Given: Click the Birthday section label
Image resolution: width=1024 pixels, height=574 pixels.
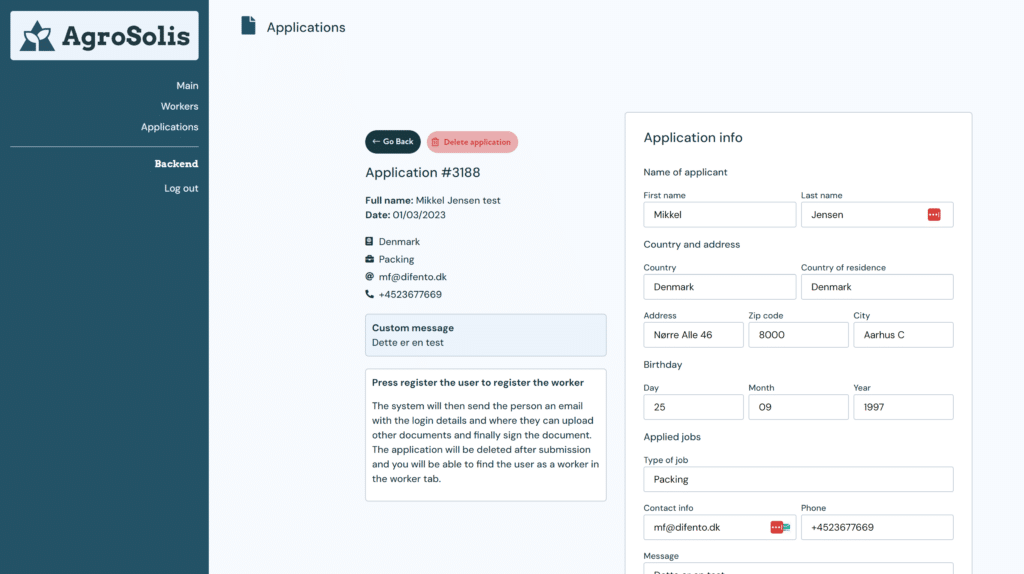Looking at the screenshot, I should pyautogui.click(x=662, y=364).
